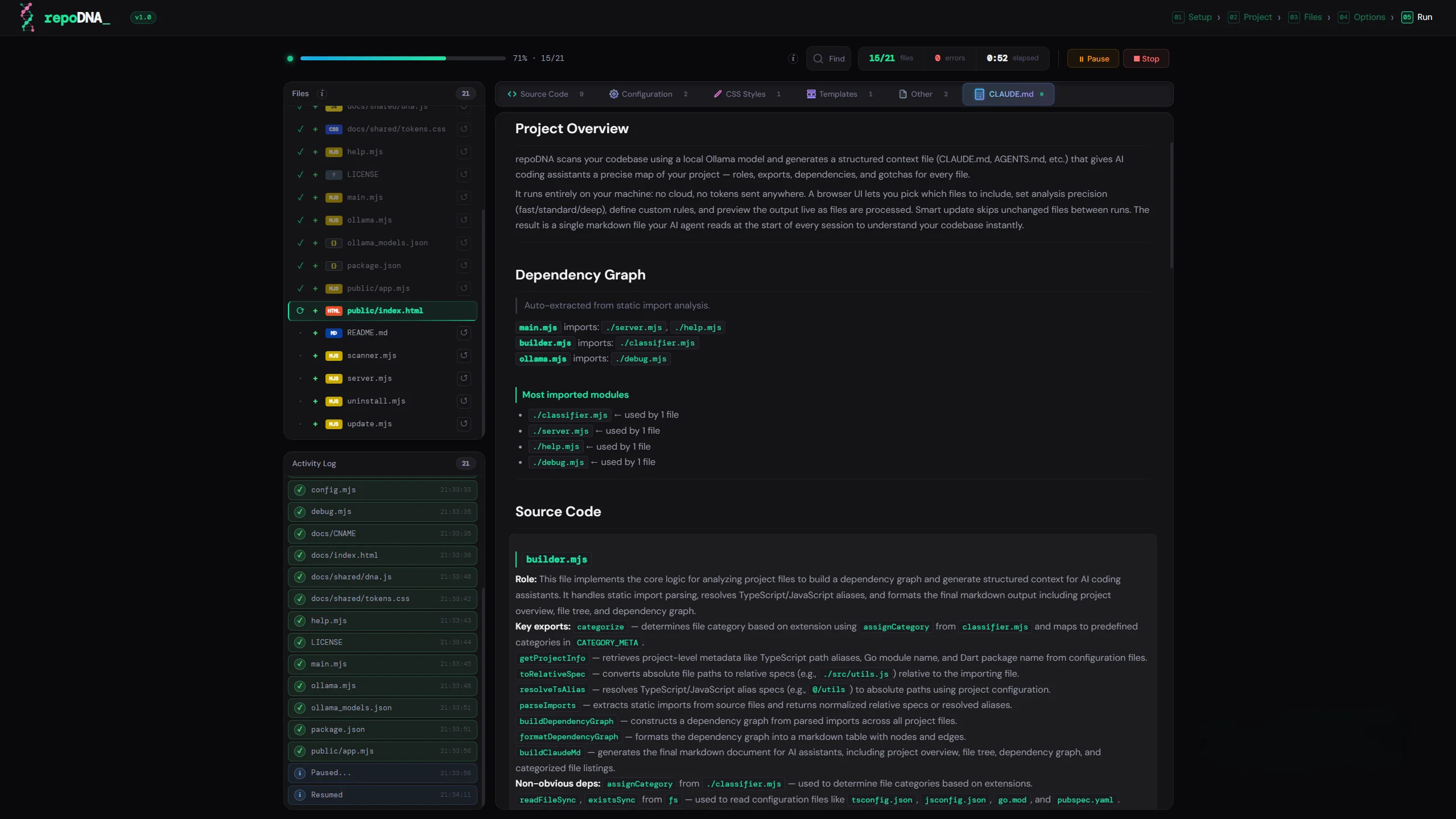The width and height of the screenshot is (1456, 819).
Task: Open step 04 Options
Action: click(1362, 17)
